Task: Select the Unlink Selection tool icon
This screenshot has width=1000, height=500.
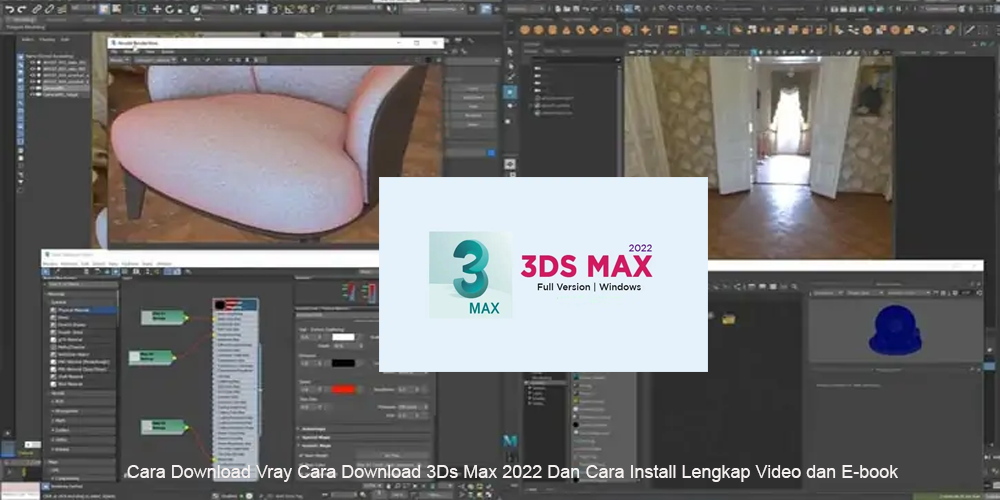Action: click(x=48, y=10)
